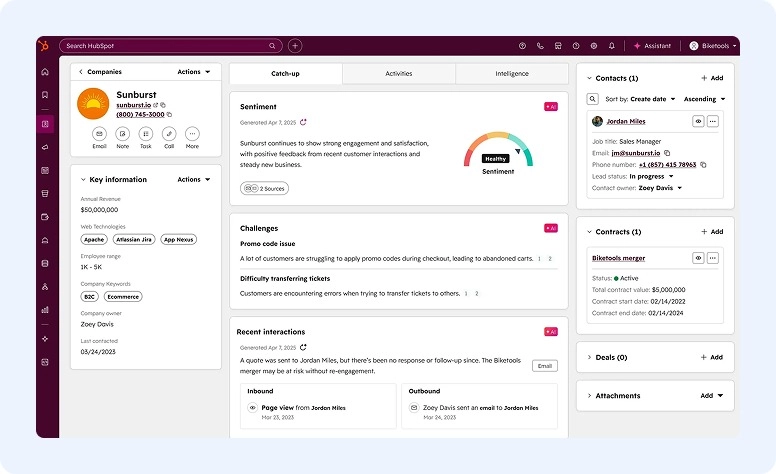Open the Ascending sort order dropdown
776x474 pixels.
[x=705, y=99]
